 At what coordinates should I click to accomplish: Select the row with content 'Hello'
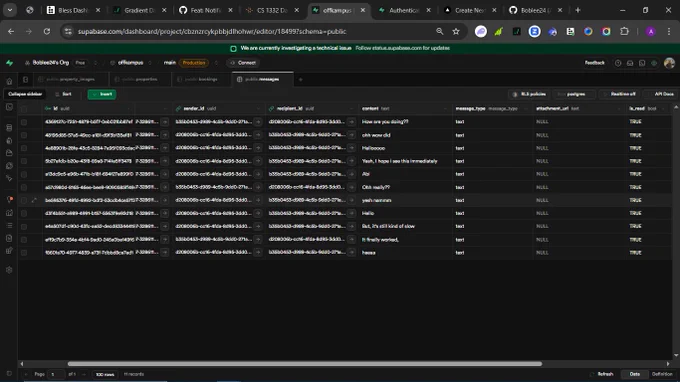pyautogui.click(x=24, y=213)
